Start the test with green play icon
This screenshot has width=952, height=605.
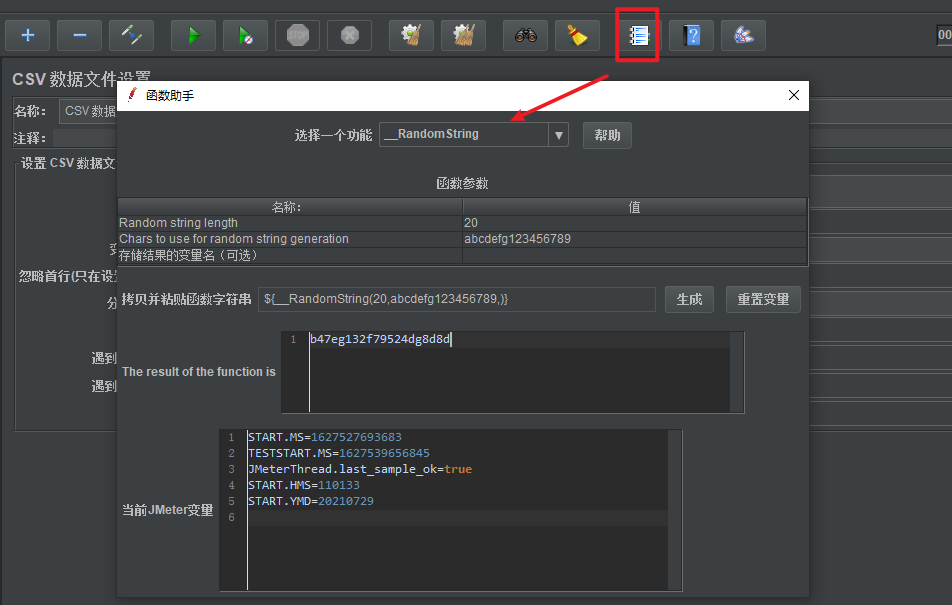[194, 35]
